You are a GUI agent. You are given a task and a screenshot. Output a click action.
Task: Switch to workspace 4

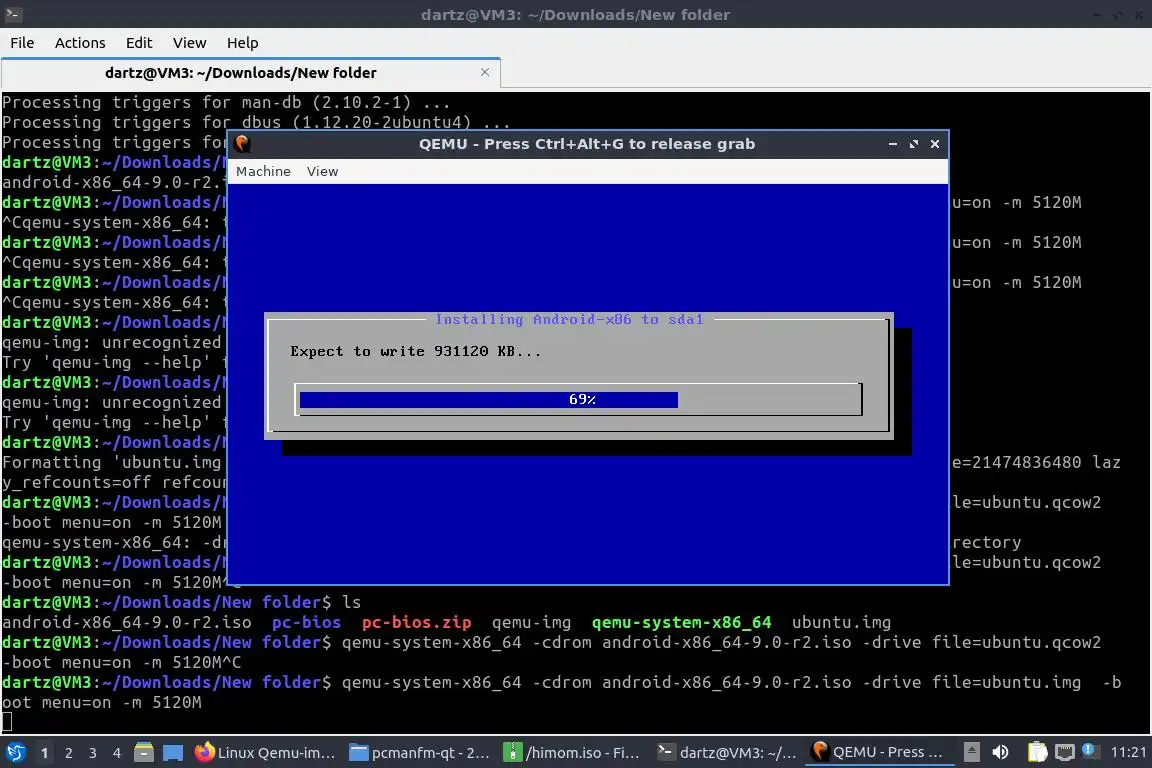click(117, 753)
